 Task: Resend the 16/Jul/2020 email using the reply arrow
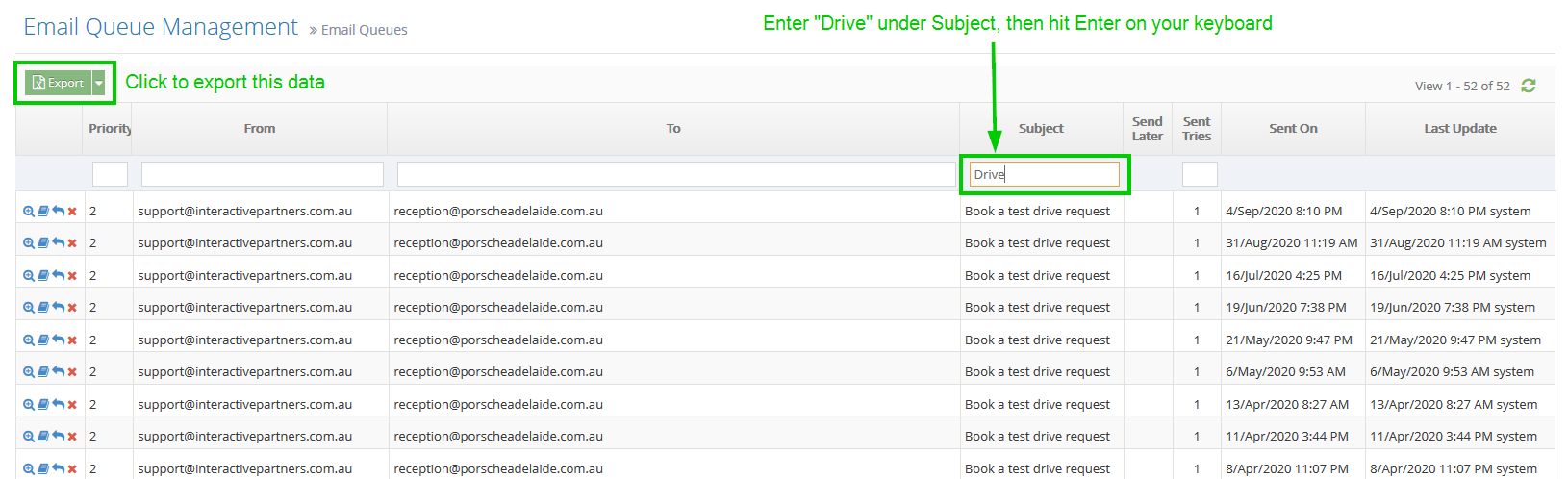[58, 276]
